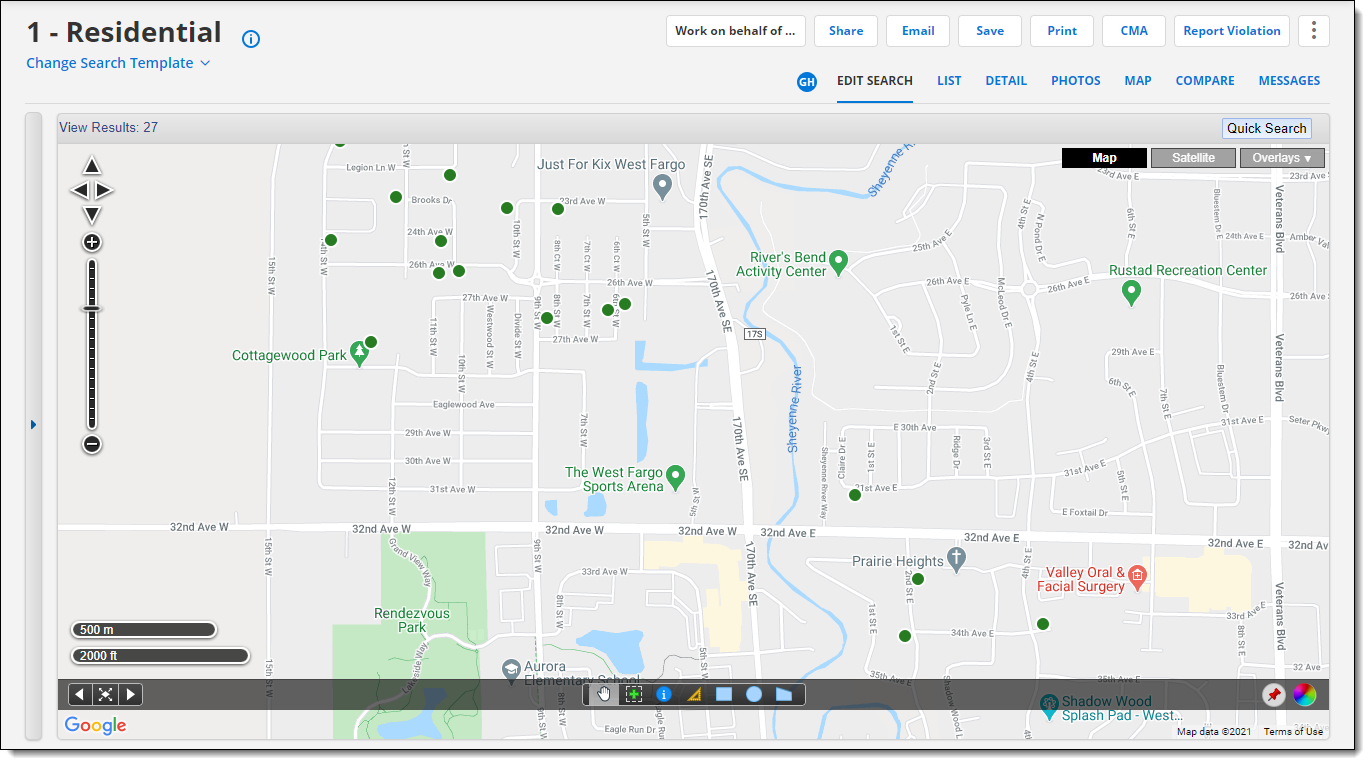Open the Overlays dropdown

point(1282,158)
